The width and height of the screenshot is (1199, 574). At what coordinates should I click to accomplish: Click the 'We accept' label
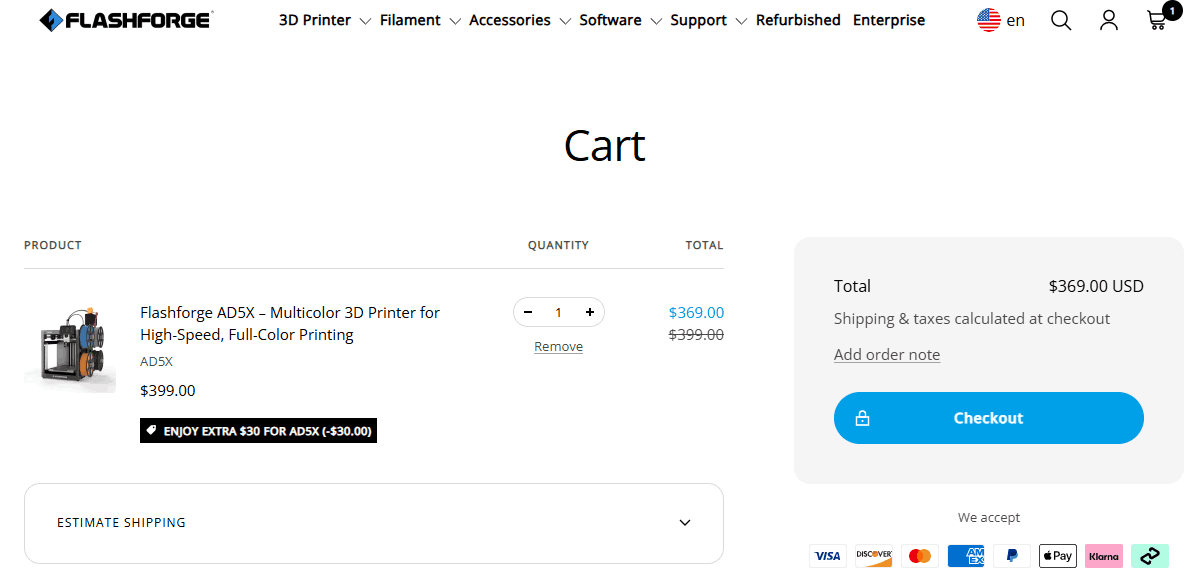click(989, 517)
